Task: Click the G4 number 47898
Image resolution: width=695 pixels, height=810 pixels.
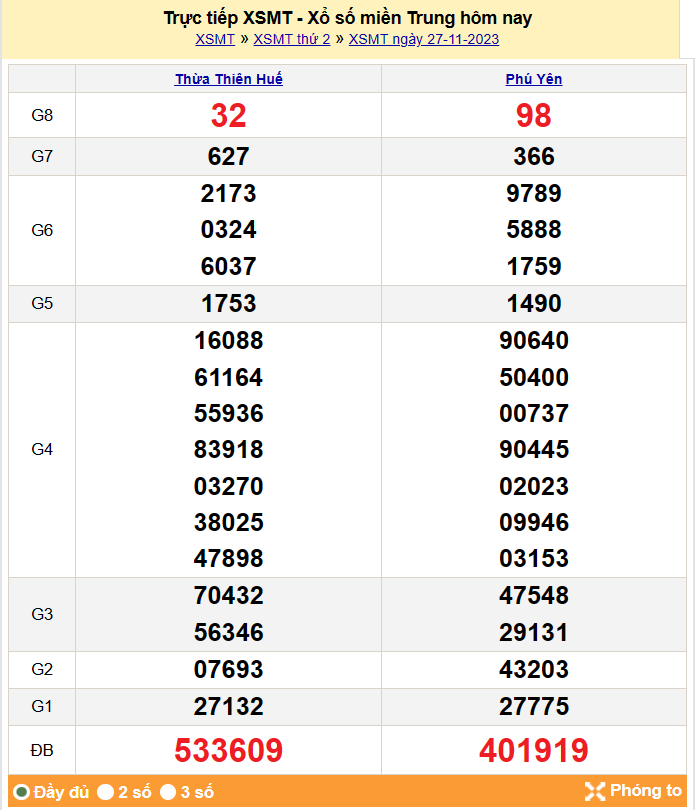Action: 228,558
